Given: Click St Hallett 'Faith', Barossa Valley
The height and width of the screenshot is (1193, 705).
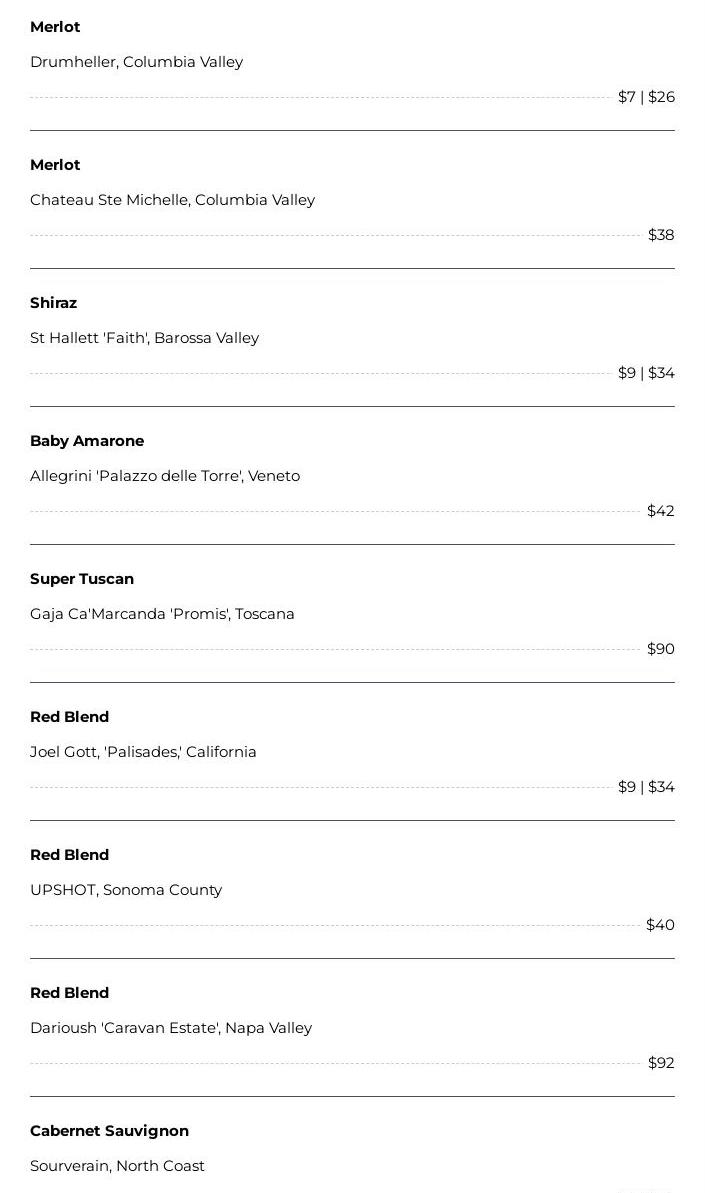Looking at the screenshot, I should tap(144, 338).
